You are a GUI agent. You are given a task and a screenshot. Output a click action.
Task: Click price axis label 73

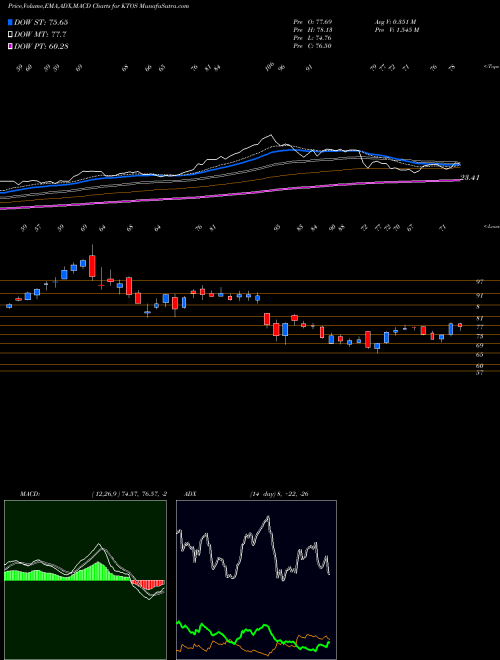tap(479, 336)
